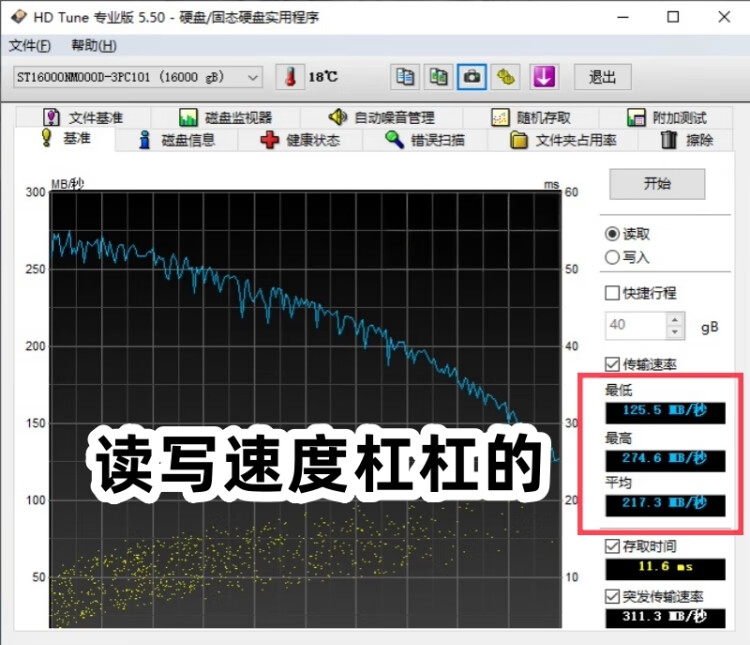Click the thermometer temperature icon
Image resolution: width=750 pixels, height=645 pixels.
290,77
